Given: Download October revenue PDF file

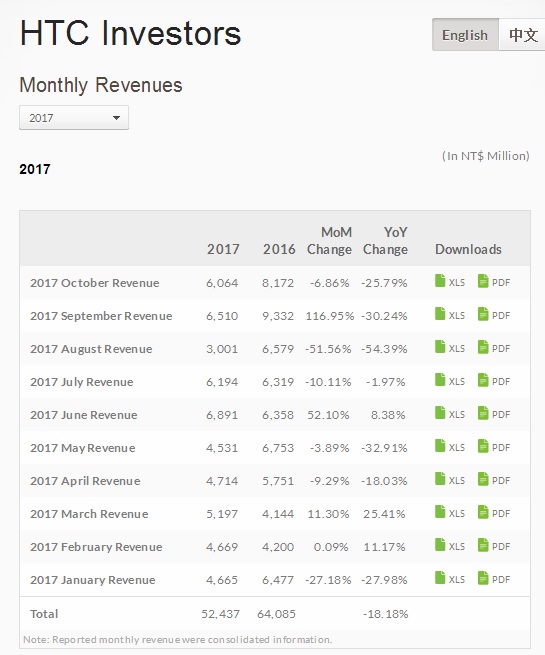Looking at the screenshot, I should [x=494, y=282].
